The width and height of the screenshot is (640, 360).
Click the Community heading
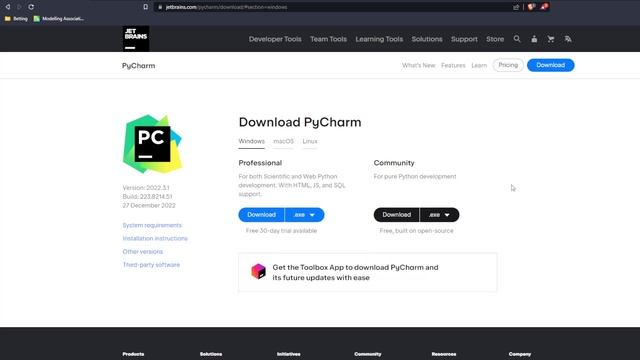point(394,163)
